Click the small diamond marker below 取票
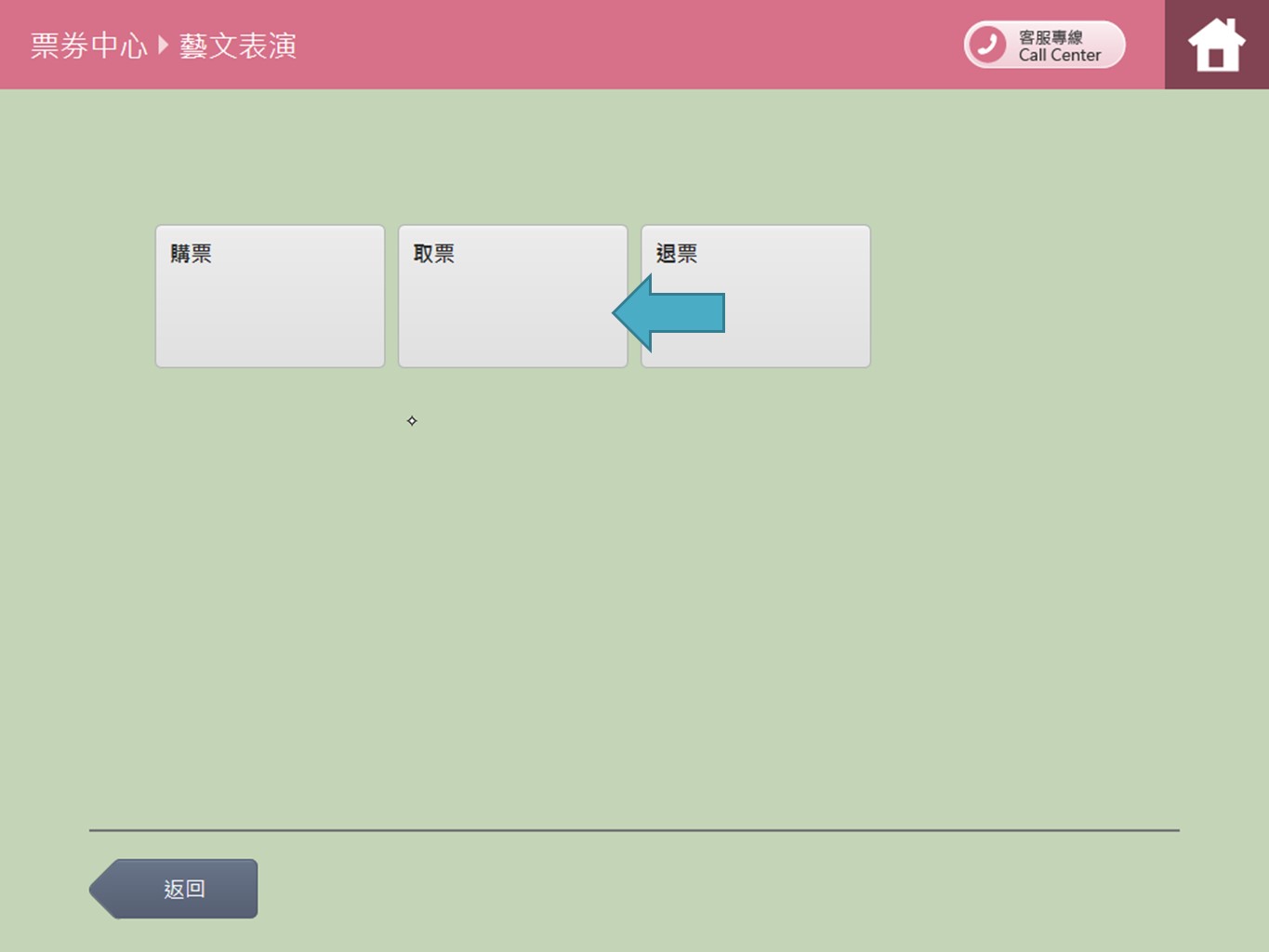1269x952 pixels. pos(412,421)
